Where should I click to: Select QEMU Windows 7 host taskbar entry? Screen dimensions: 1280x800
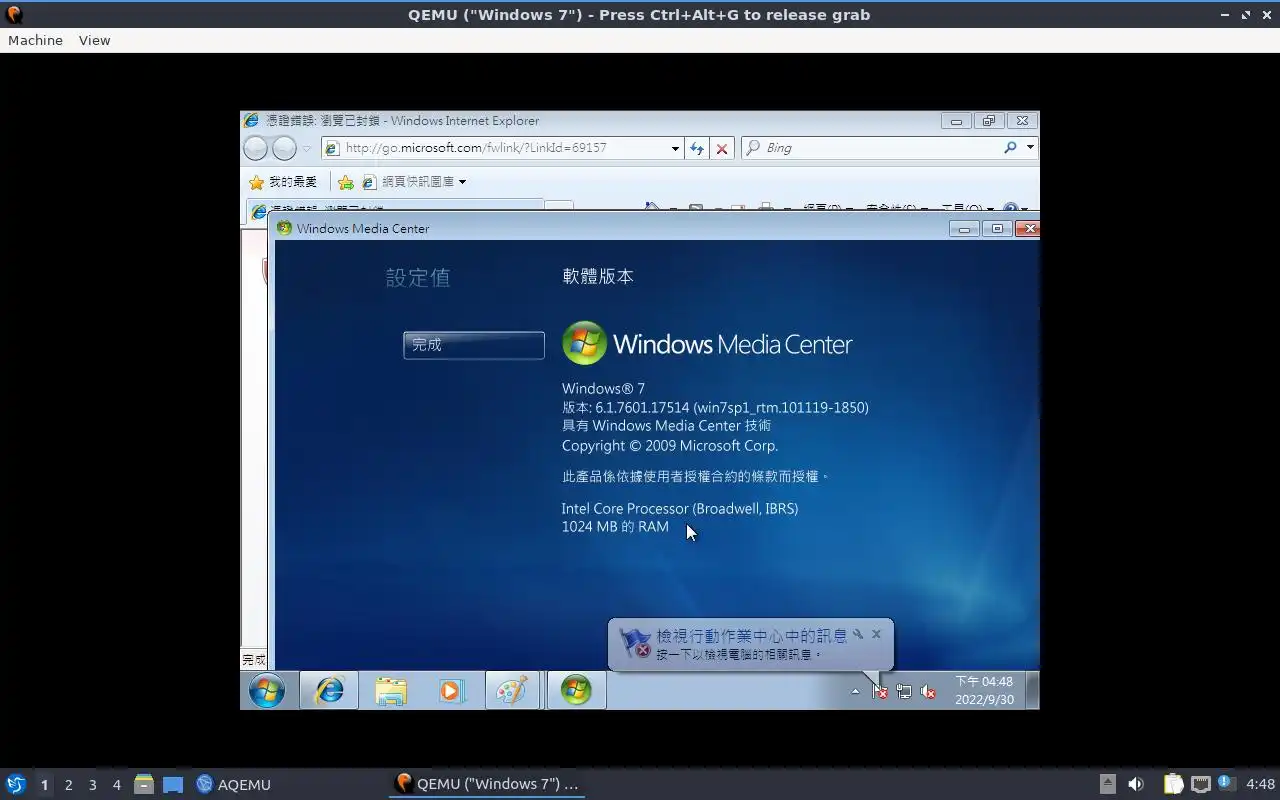487,784
